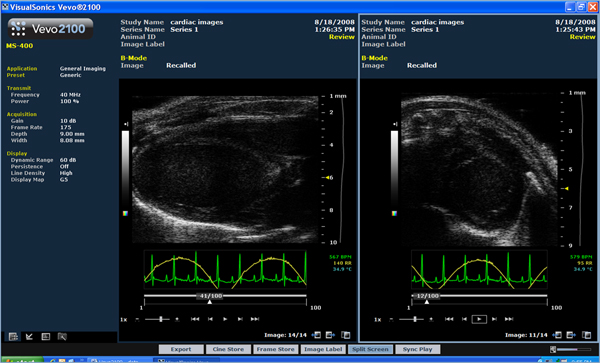Image resolution: width=600 pixels, height=363 pixels.
Task: Play the cine loop in left pane
Action: point(225,319)
